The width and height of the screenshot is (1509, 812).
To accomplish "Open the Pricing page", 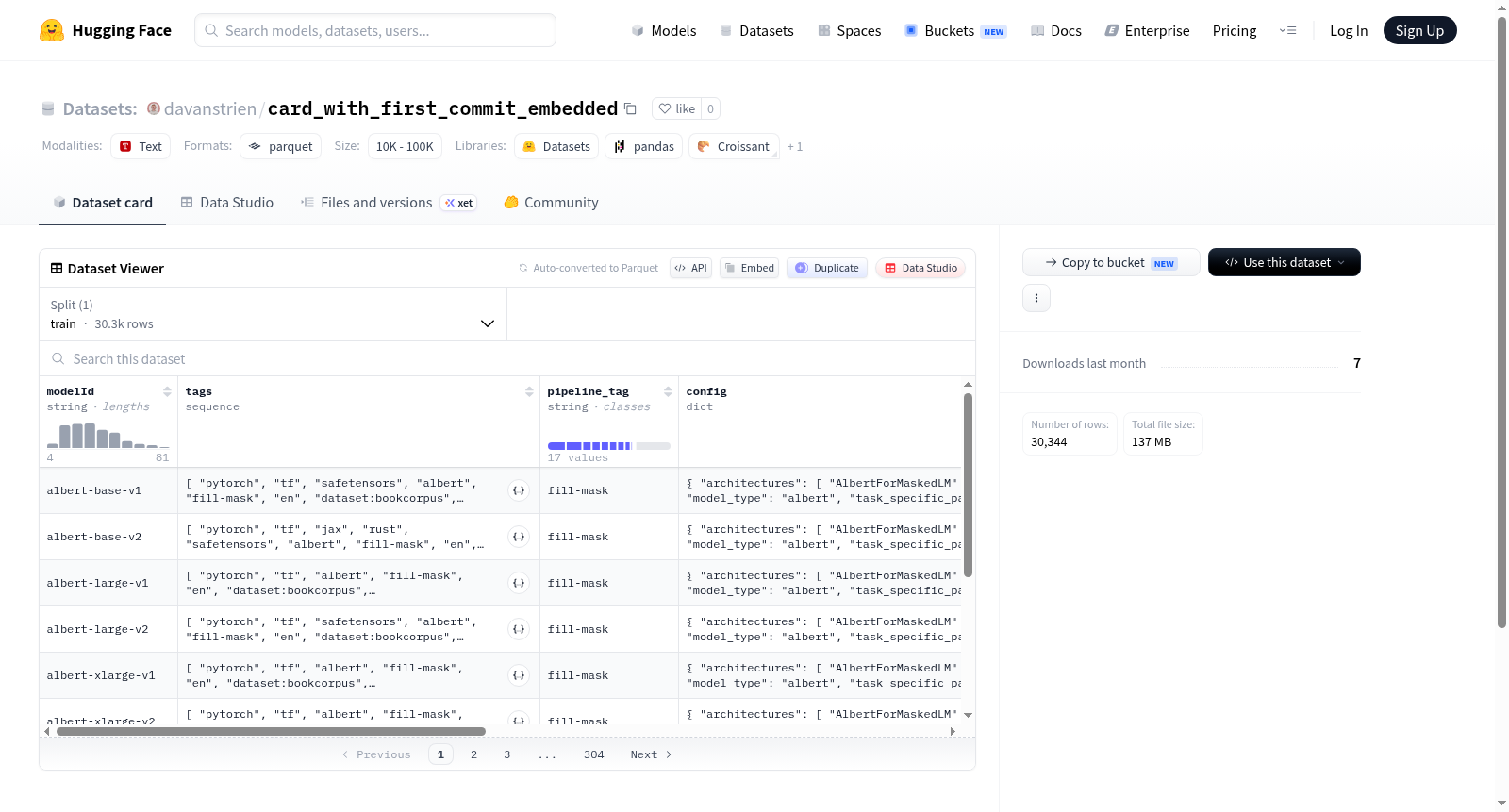I will pos(1235,30).
